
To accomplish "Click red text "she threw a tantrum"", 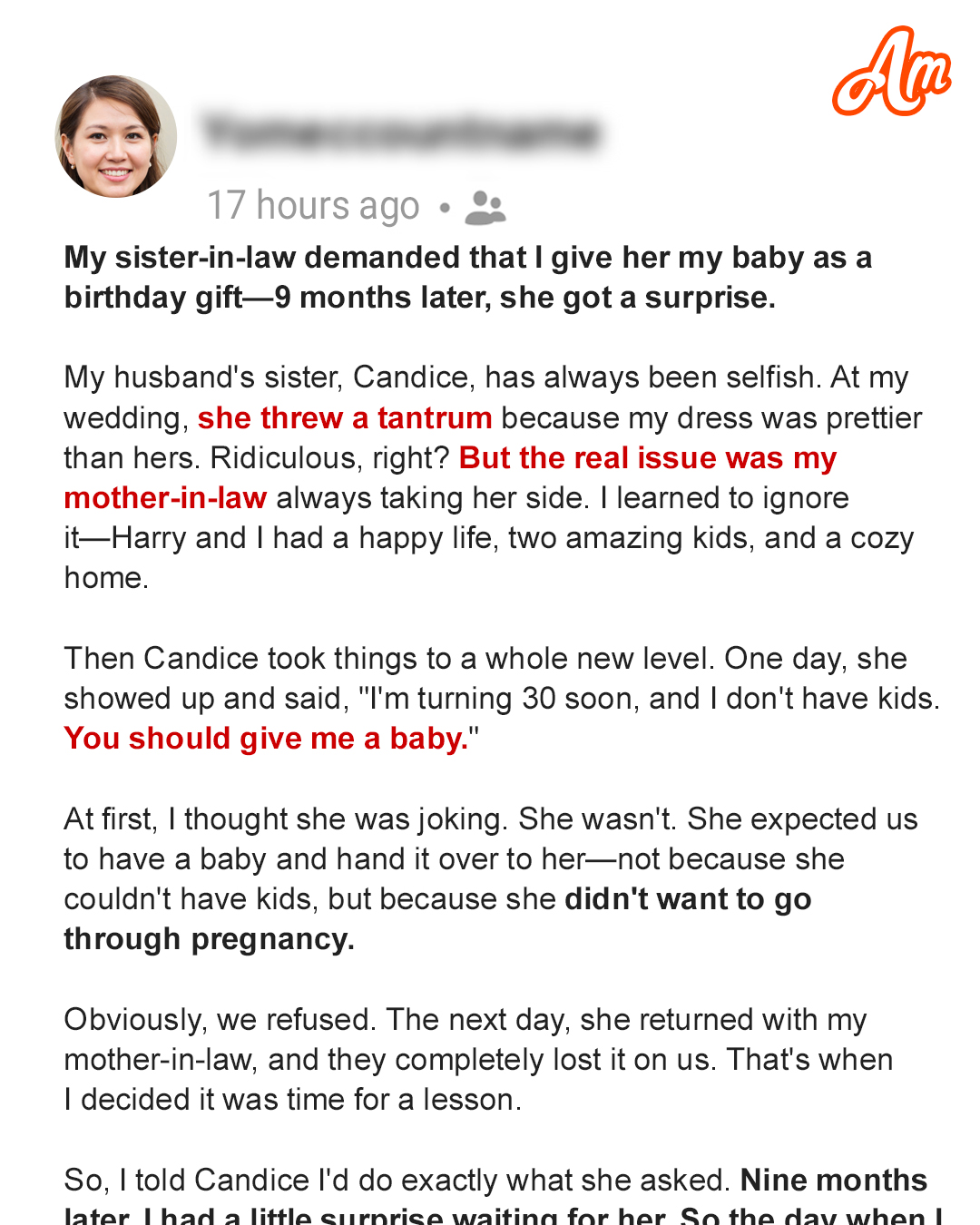I will pyautogui.click(x=345, y=418).
